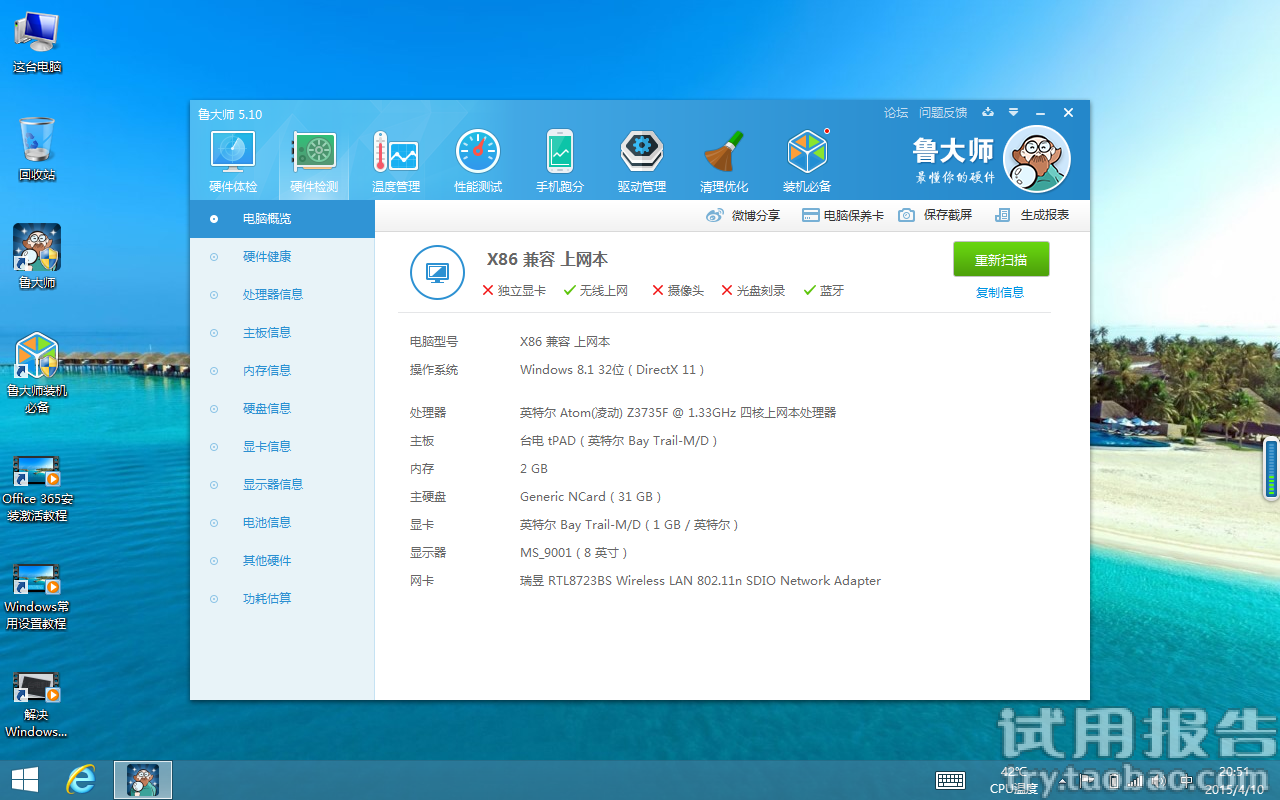Image resolution: width=1280 pixels, height=800 pixels.
Task: Click the green 重新扫描 rescan button
Action: click(1001, 259)
